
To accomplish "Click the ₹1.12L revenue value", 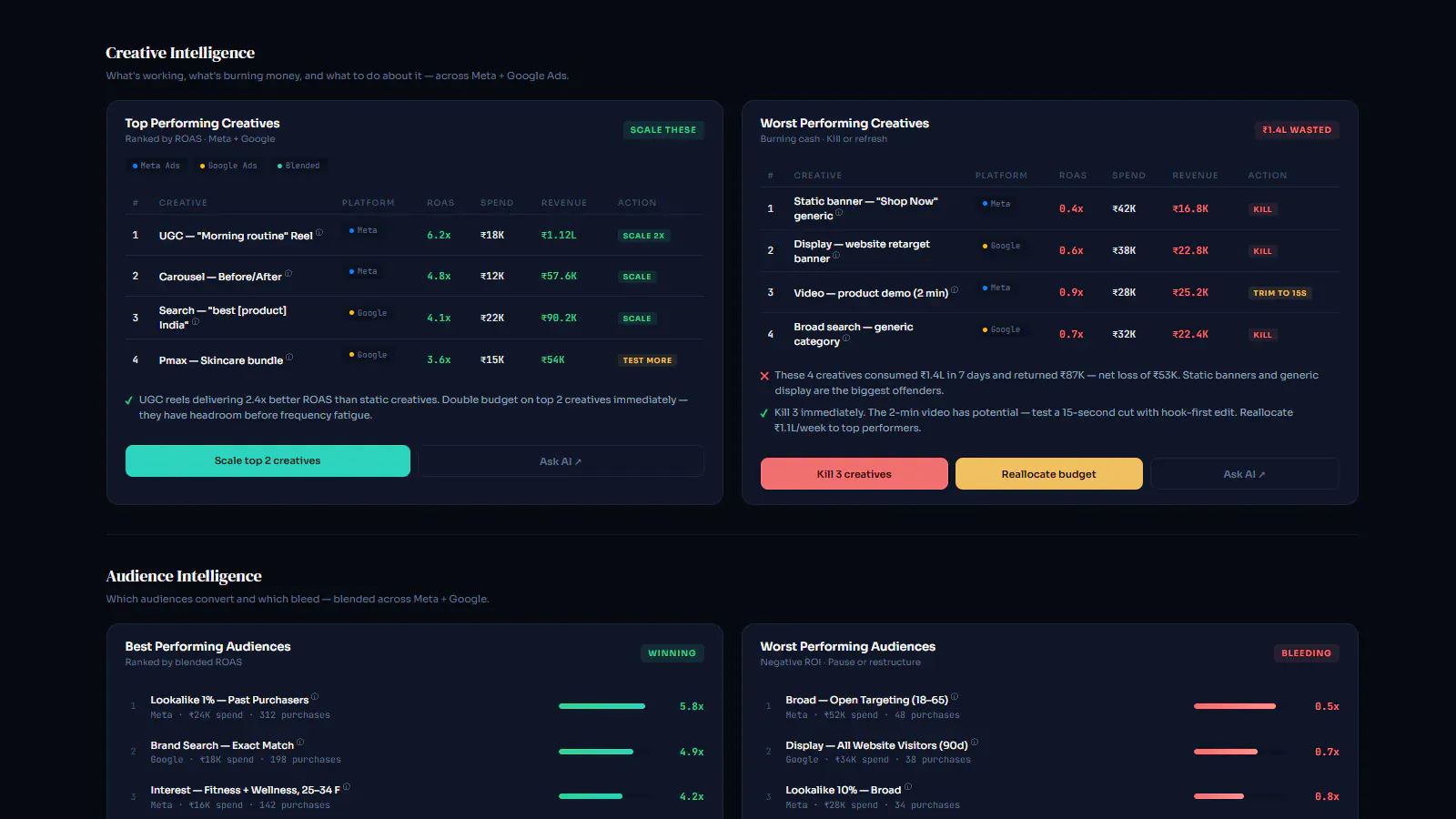I will click(559, 235).
